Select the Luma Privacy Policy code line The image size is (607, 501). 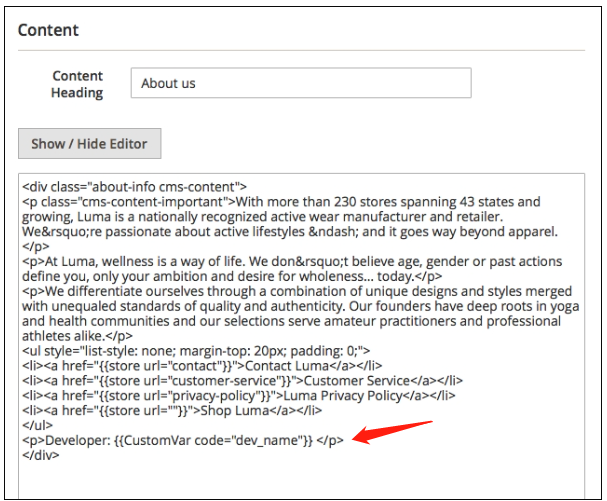(240, 395)
